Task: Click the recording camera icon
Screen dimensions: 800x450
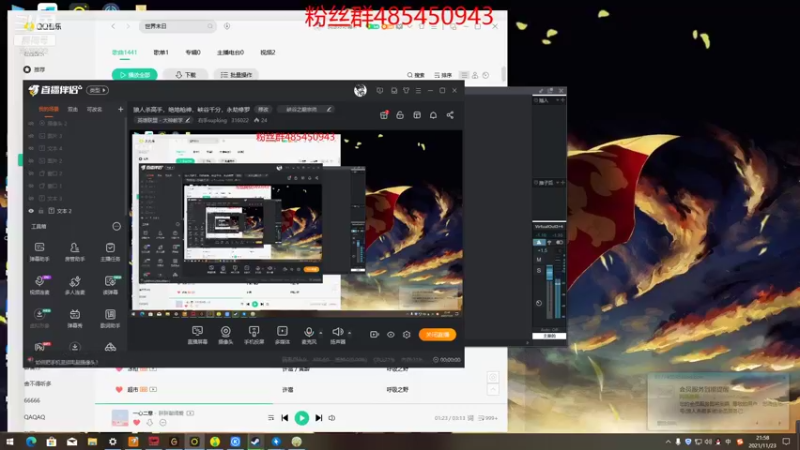Action: (374, 335)
